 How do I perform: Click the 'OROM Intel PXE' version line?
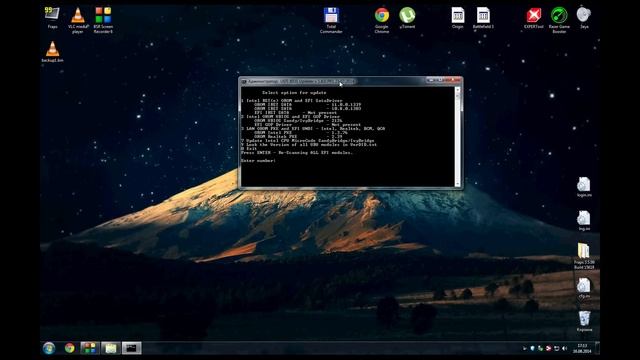pyautogui.click(x=301, y=132)
